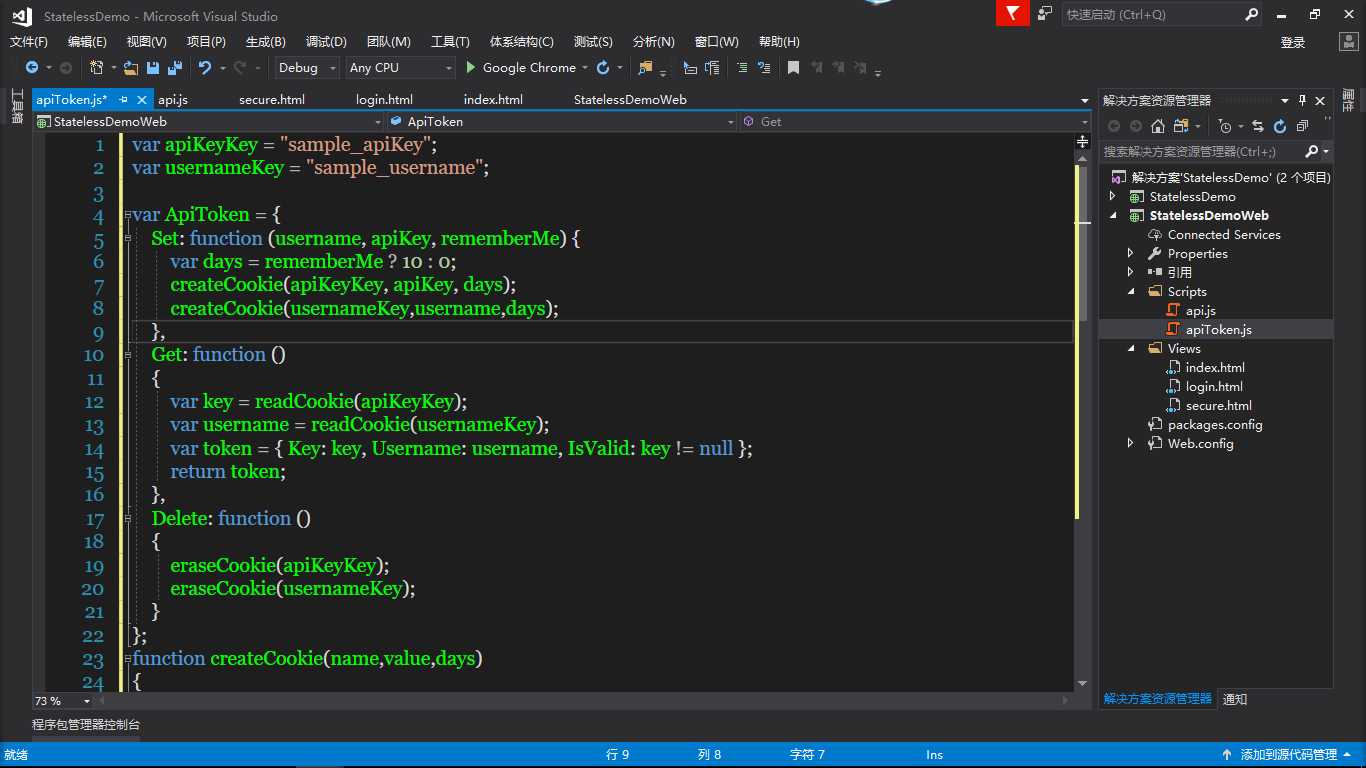Viewport: 1366px width, 768px height.
Task: Open the 工具箱 side panel tab
Action: [17, 106]
